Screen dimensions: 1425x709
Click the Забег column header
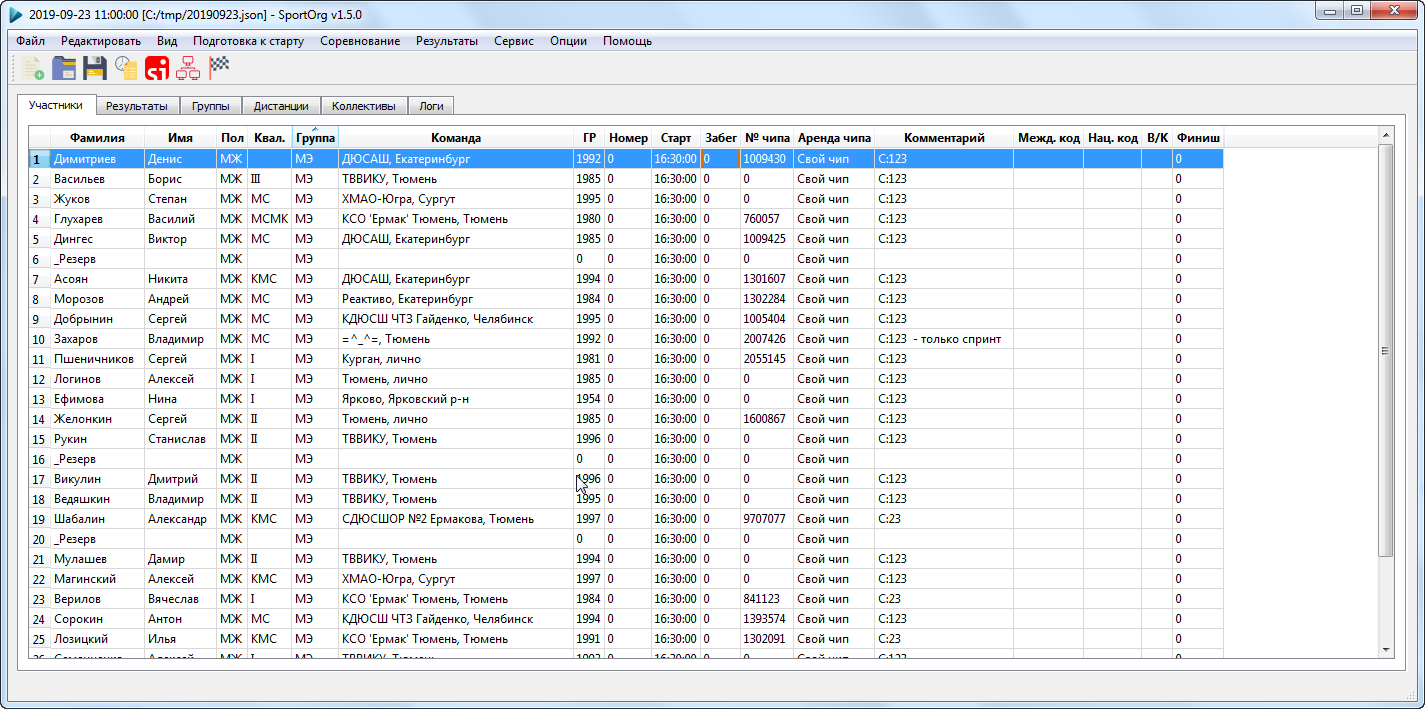721,138
